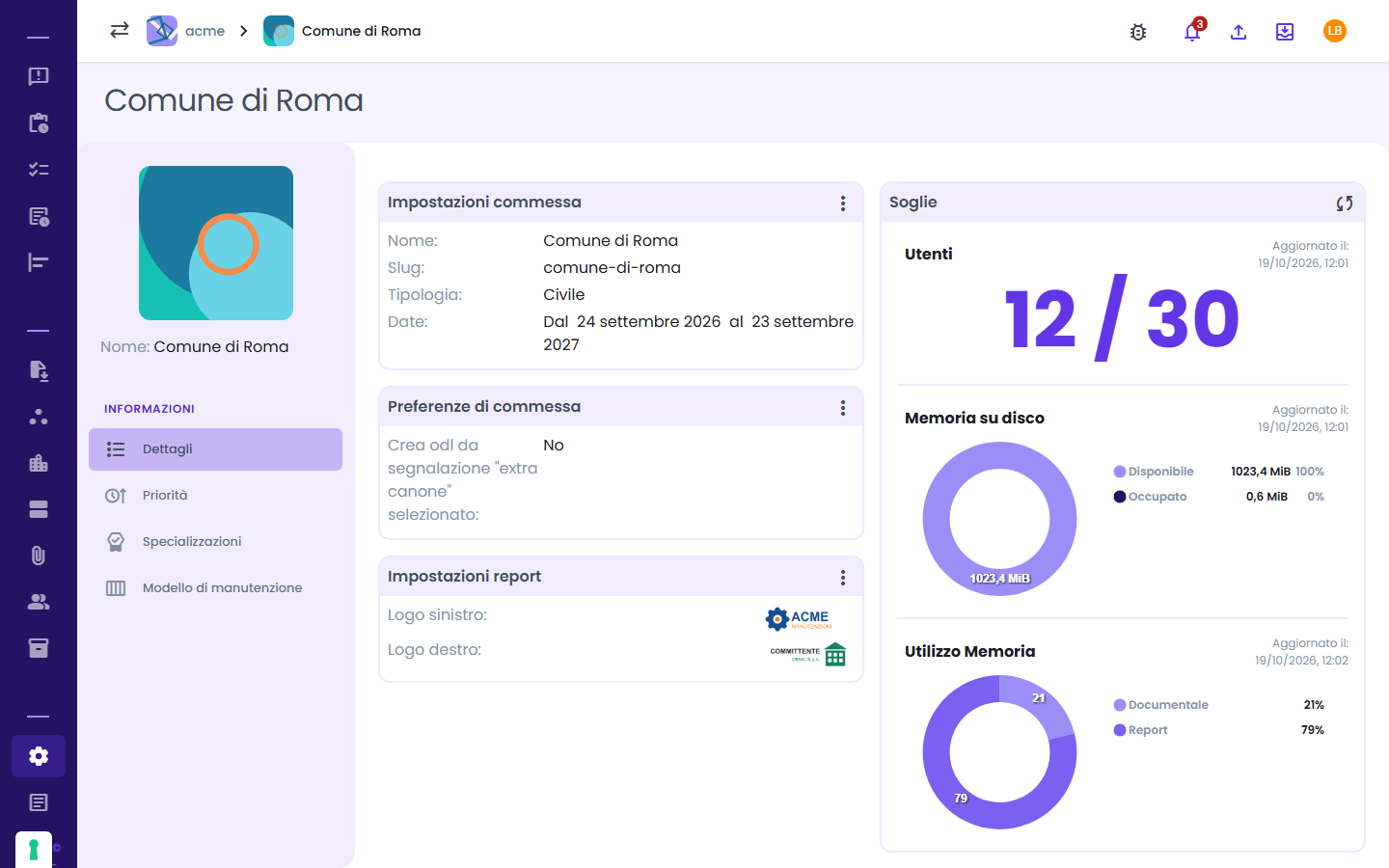1389x868 pixels.
Task: Click the bug report icon
Action: coord(1138,32)
